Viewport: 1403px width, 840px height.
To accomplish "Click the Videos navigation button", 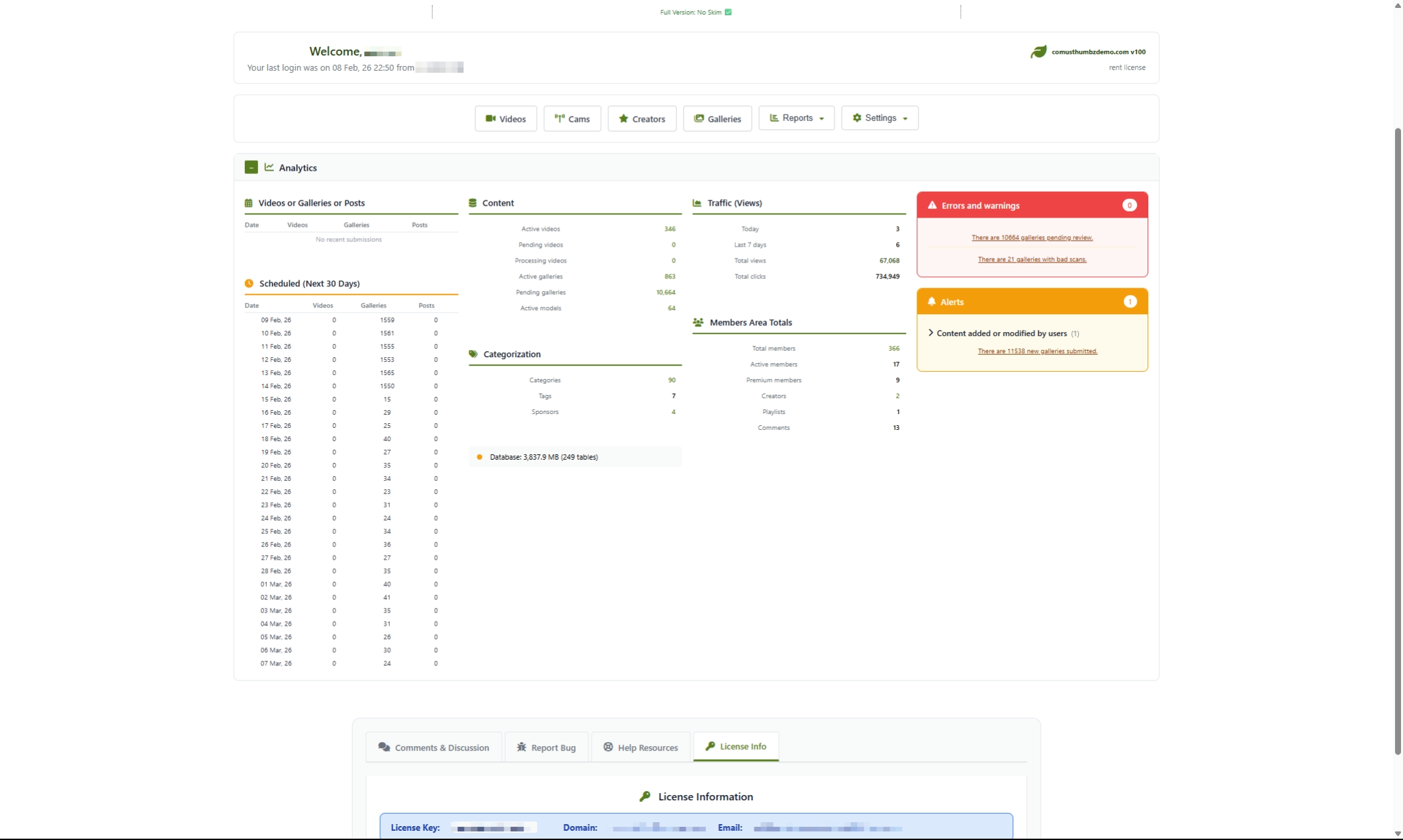I will pyautogui.click(x=506, y=119).
